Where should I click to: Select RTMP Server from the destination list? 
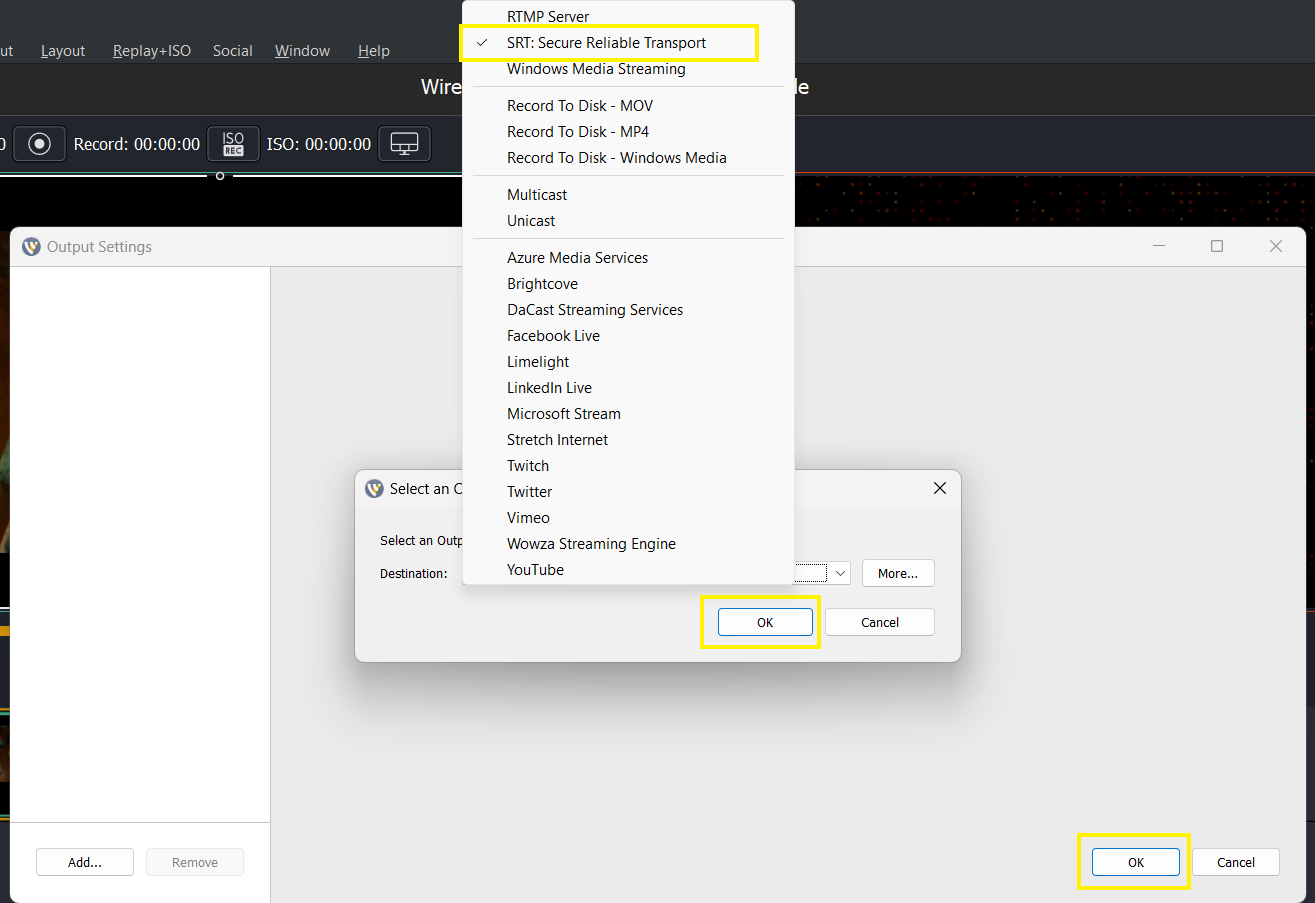click(x=628, y=17)
